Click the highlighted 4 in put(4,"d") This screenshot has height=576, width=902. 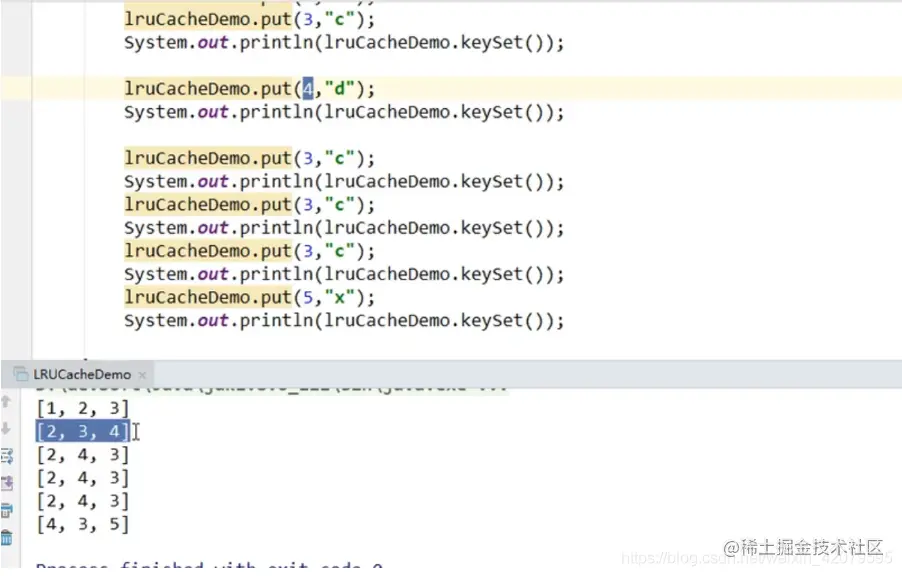(308, 89)
